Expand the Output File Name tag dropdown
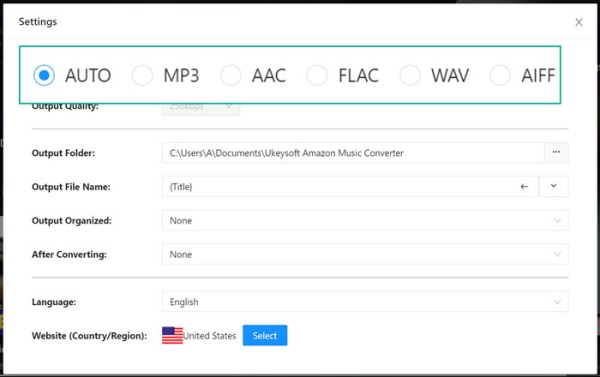This screenshot has width=600, height=377. click(x=553, y=186)
